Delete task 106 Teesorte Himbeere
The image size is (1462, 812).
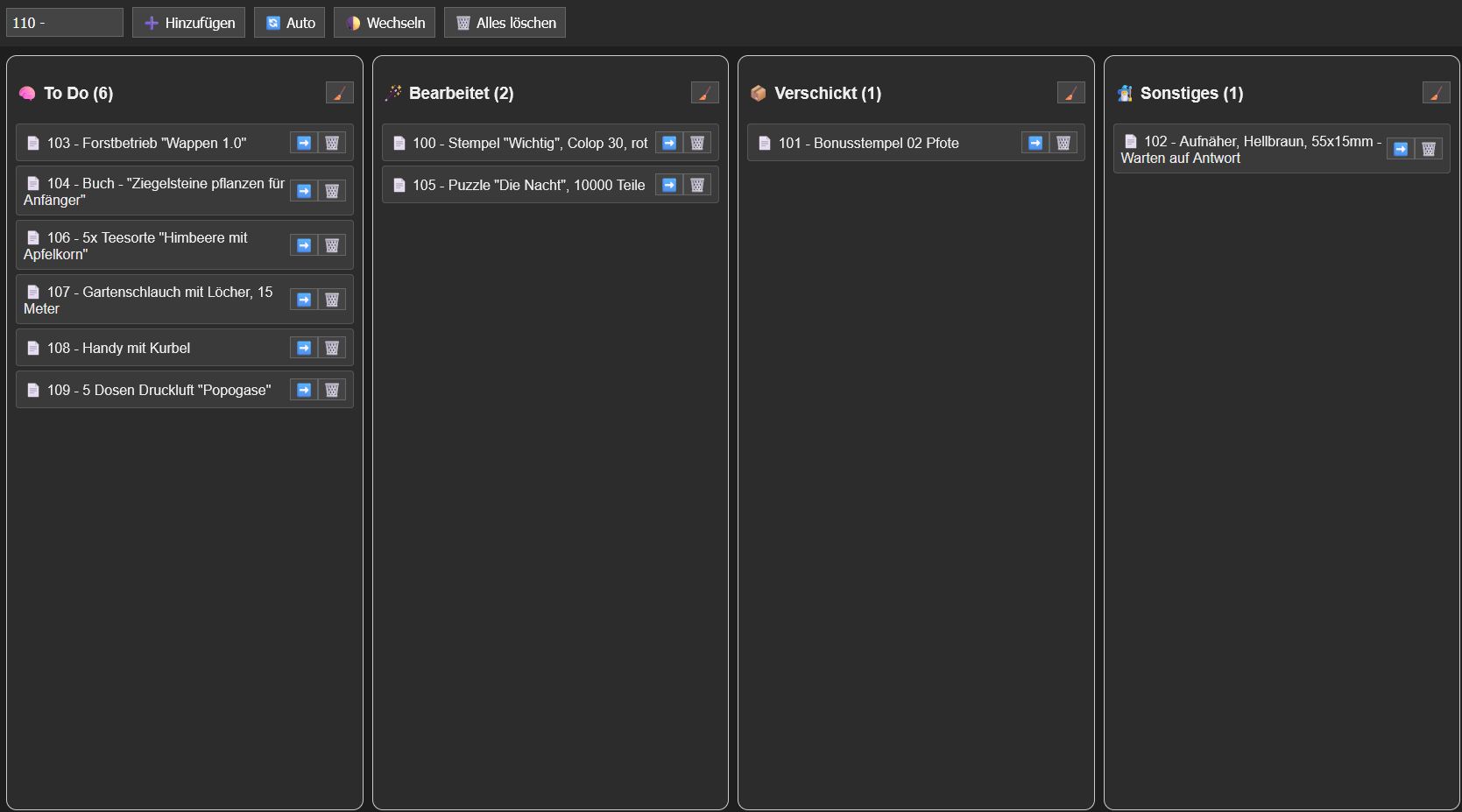[x=332, y=245]
